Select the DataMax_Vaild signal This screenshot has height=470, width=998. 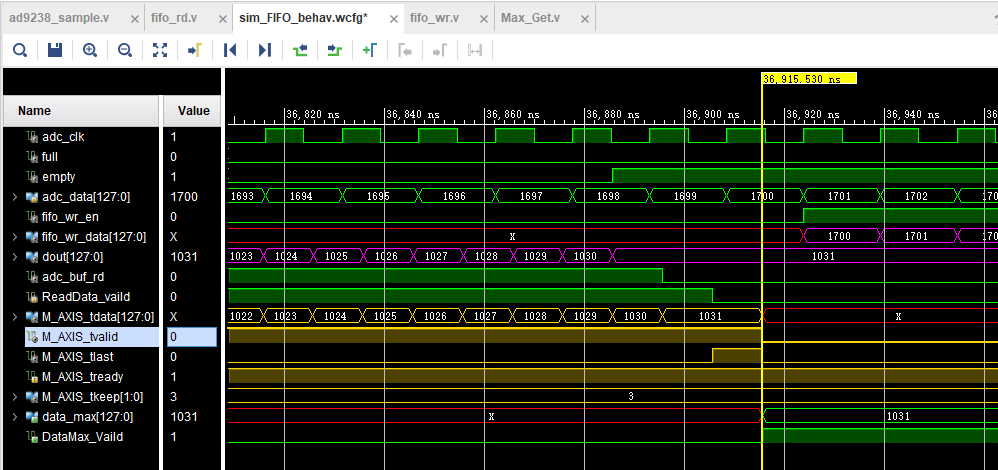(81, 437)
